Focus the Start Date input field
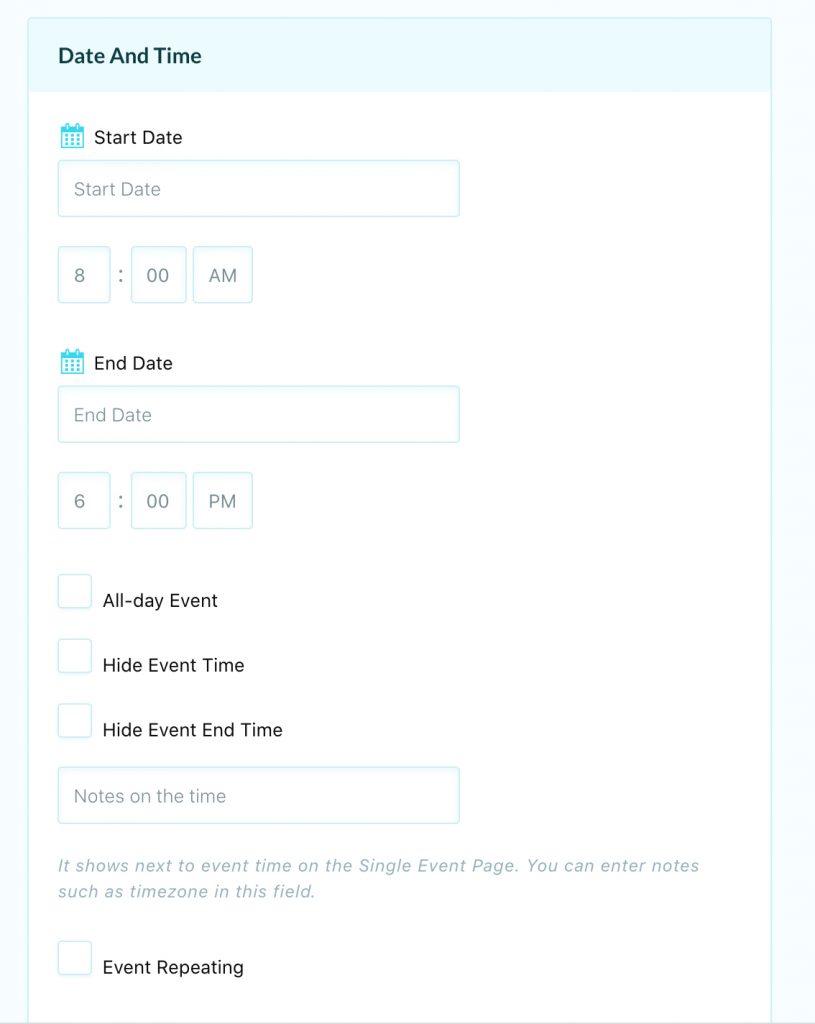 click(x=259, y=189)
